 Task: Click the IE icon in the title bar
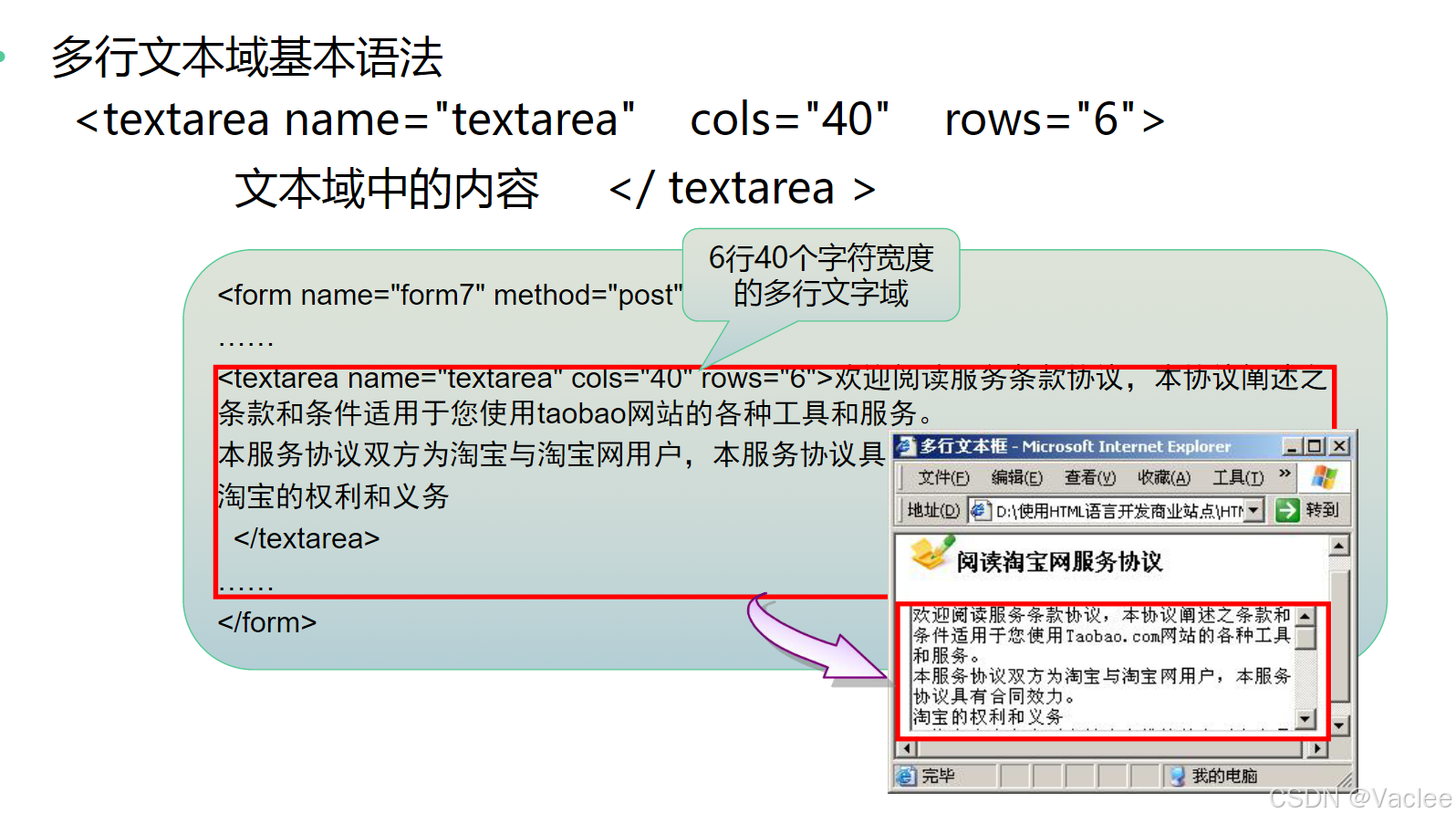(905, 446)
